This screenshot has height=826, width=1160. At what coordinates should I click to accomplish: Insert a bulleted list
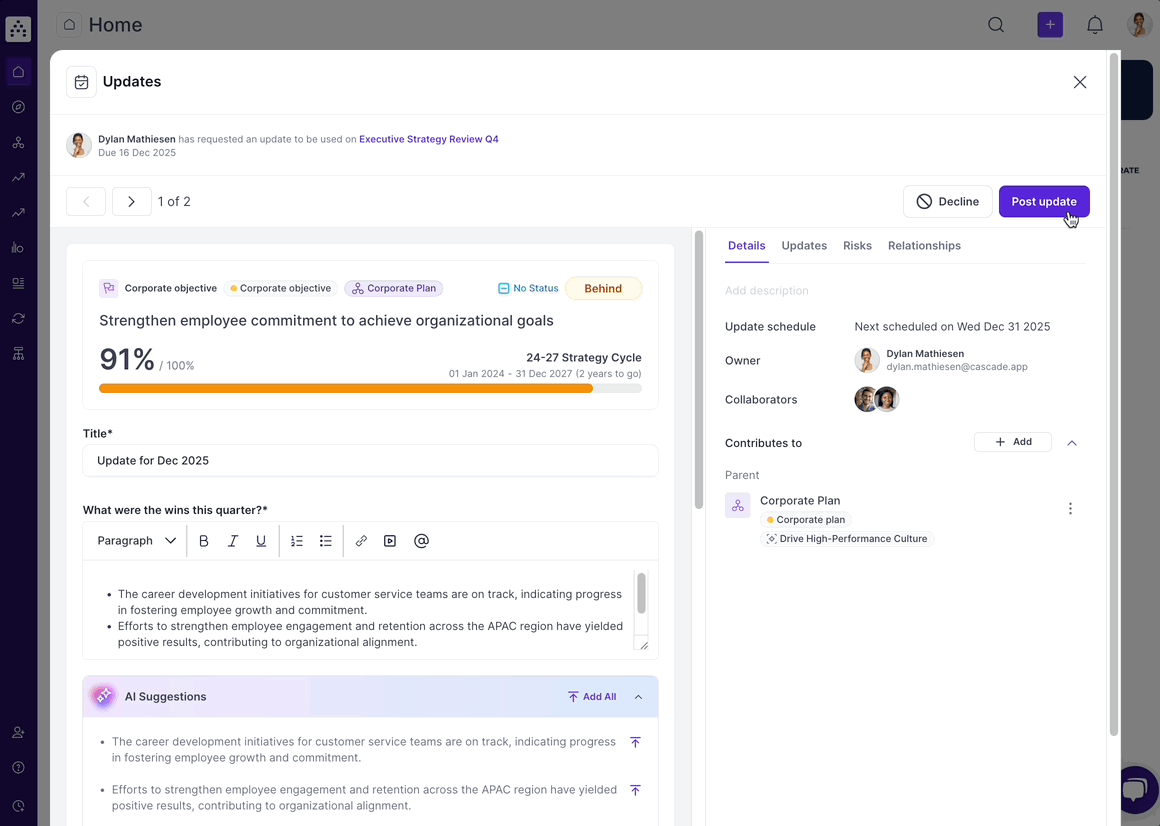click(x=326, y=541)
